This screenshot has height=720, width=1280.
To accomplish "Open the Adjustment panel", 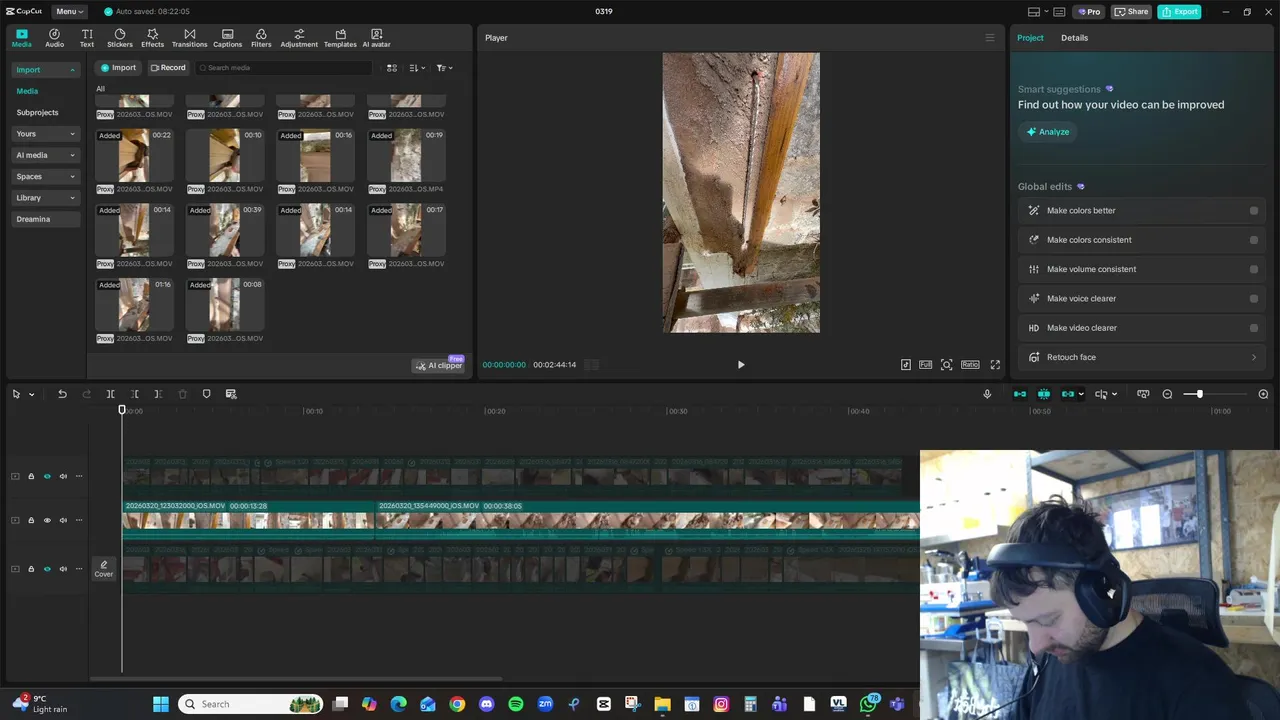I will 299,38.
